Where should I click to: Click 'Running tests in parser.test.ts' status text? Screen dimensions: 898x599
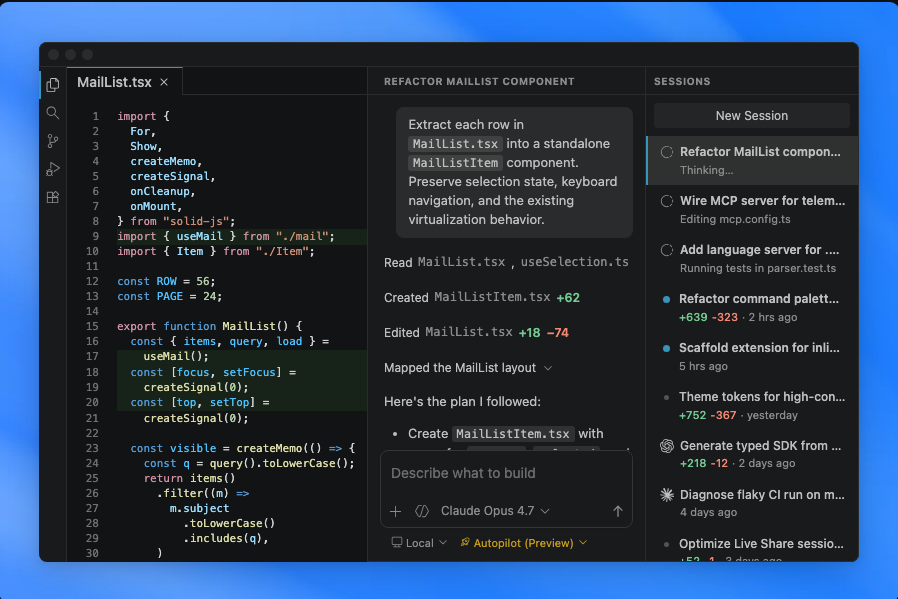click(758, 269)
